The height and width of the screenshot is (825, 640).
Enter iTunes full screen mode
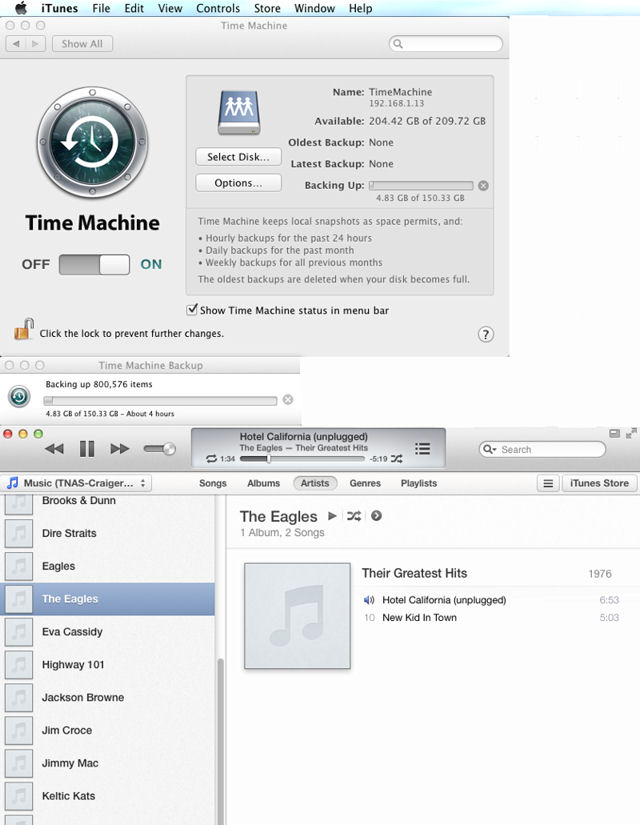tap(631, 433)
